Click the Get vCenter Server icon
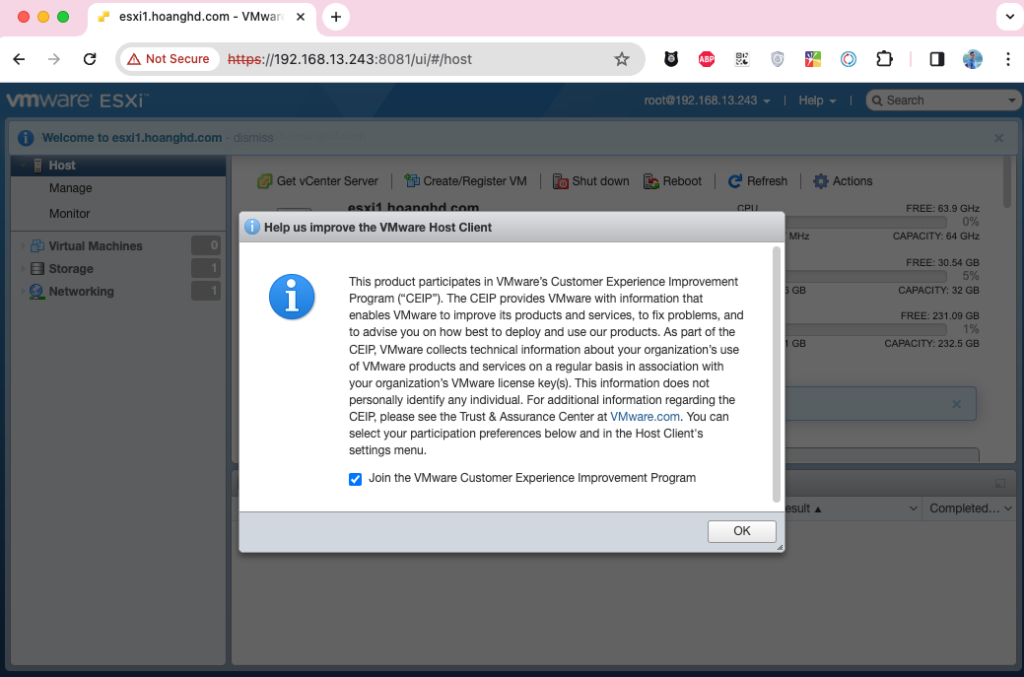The height and width of the screenshot is (677, 1024). point(264,181)
